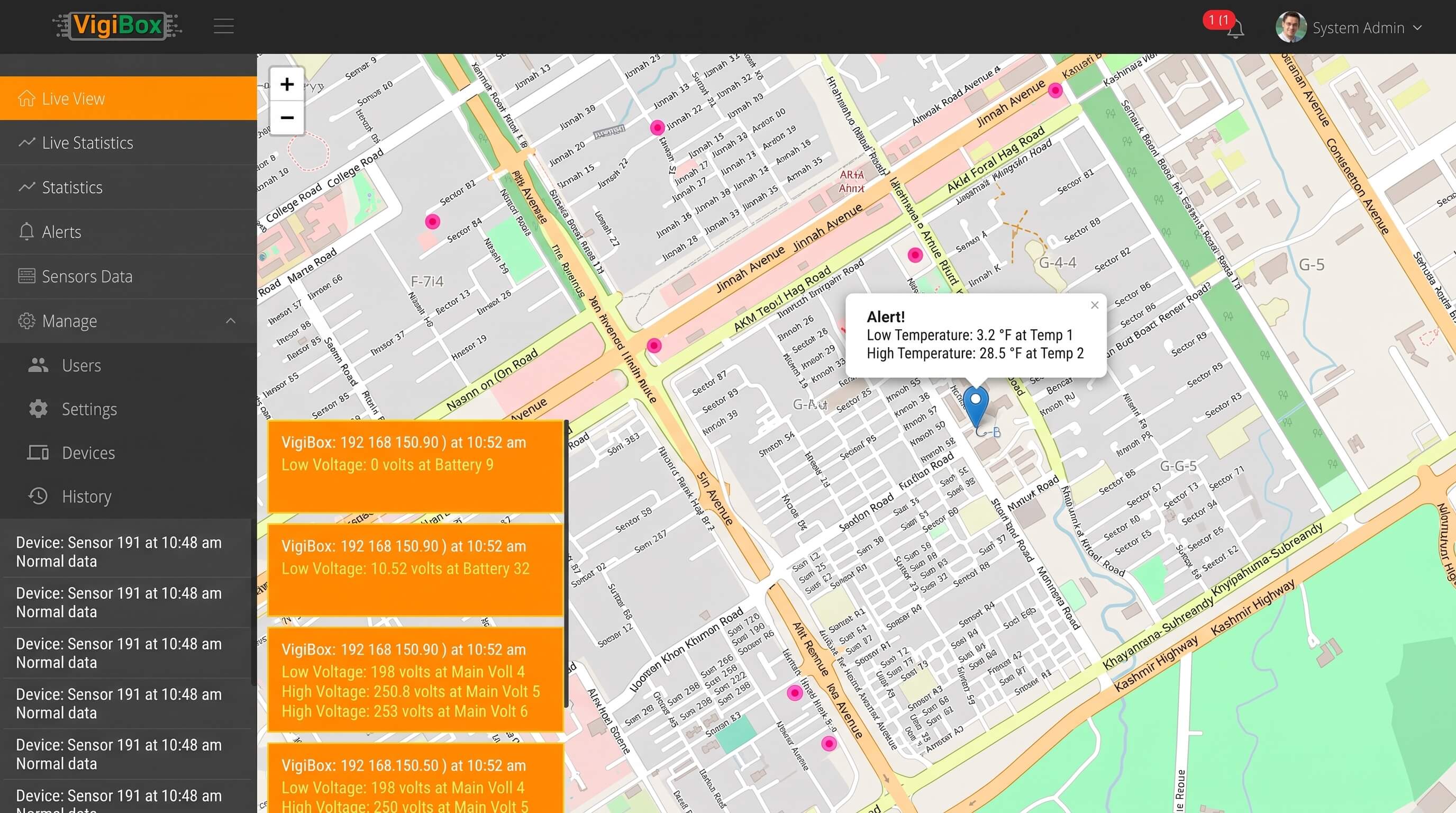
Task: Click the pink marker on Kanuari road top right
Action: pos(1055,91)
